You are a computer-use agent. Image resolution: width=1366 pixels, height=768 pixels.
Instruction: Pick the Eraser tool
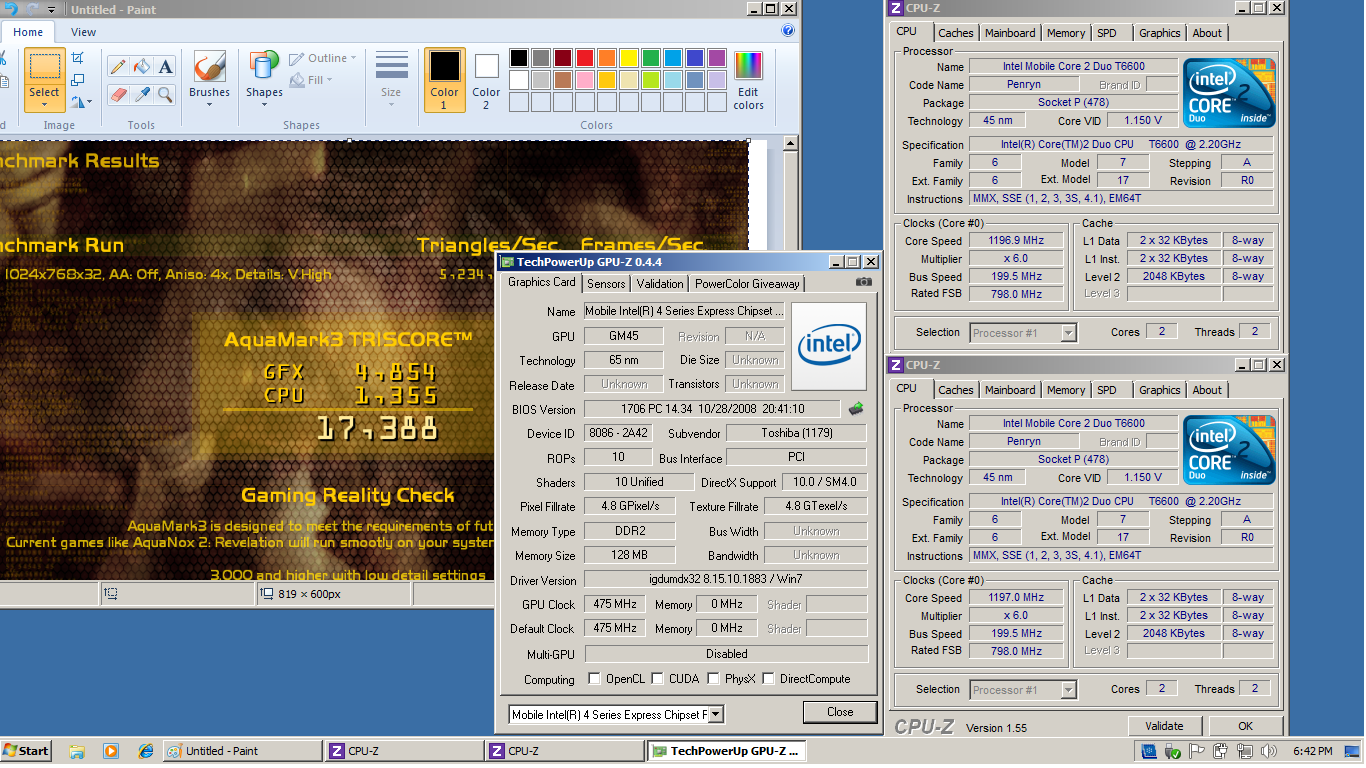118,94
